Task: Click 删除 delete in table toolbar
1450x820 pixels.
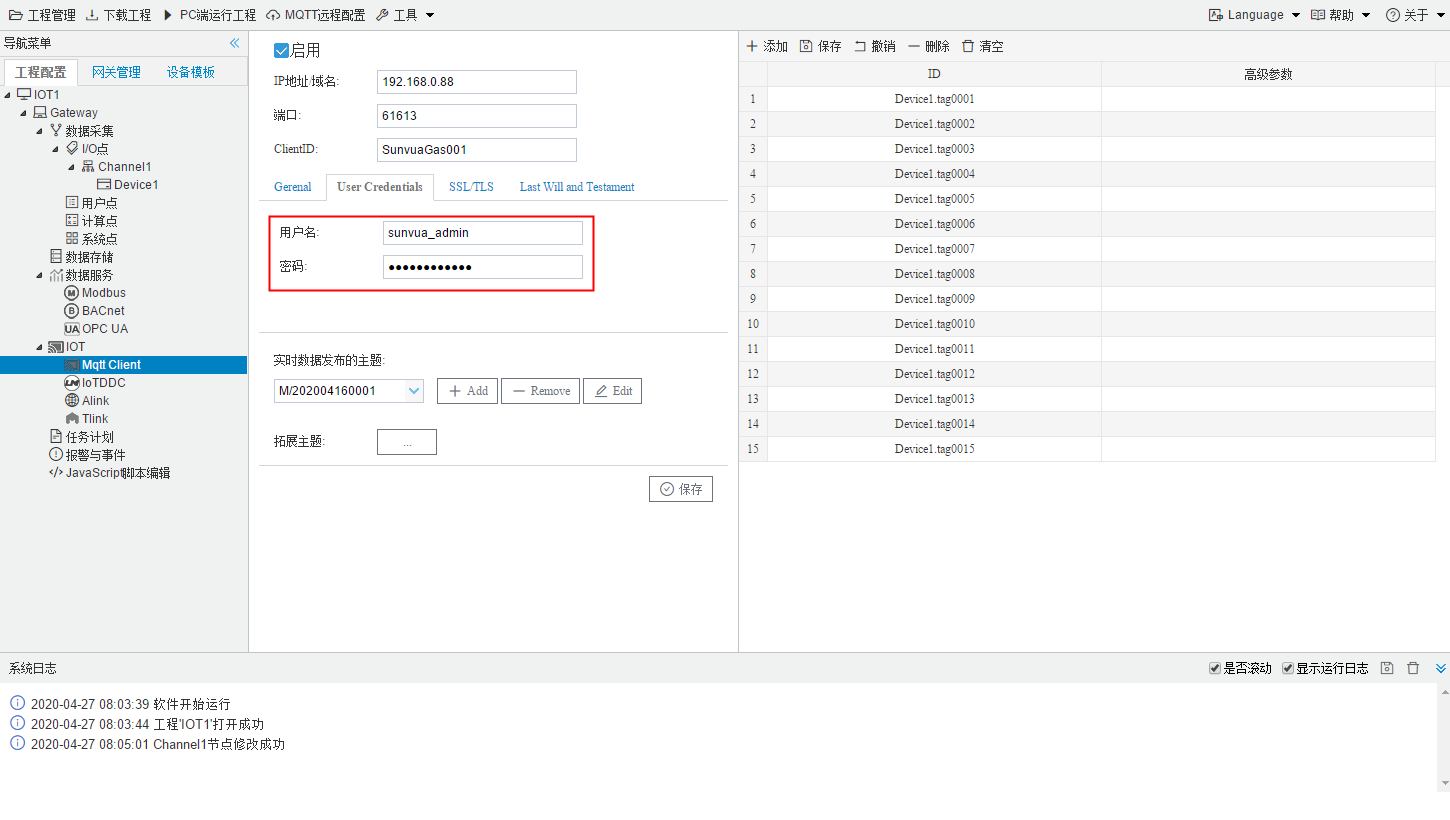Action: point(929,46)
